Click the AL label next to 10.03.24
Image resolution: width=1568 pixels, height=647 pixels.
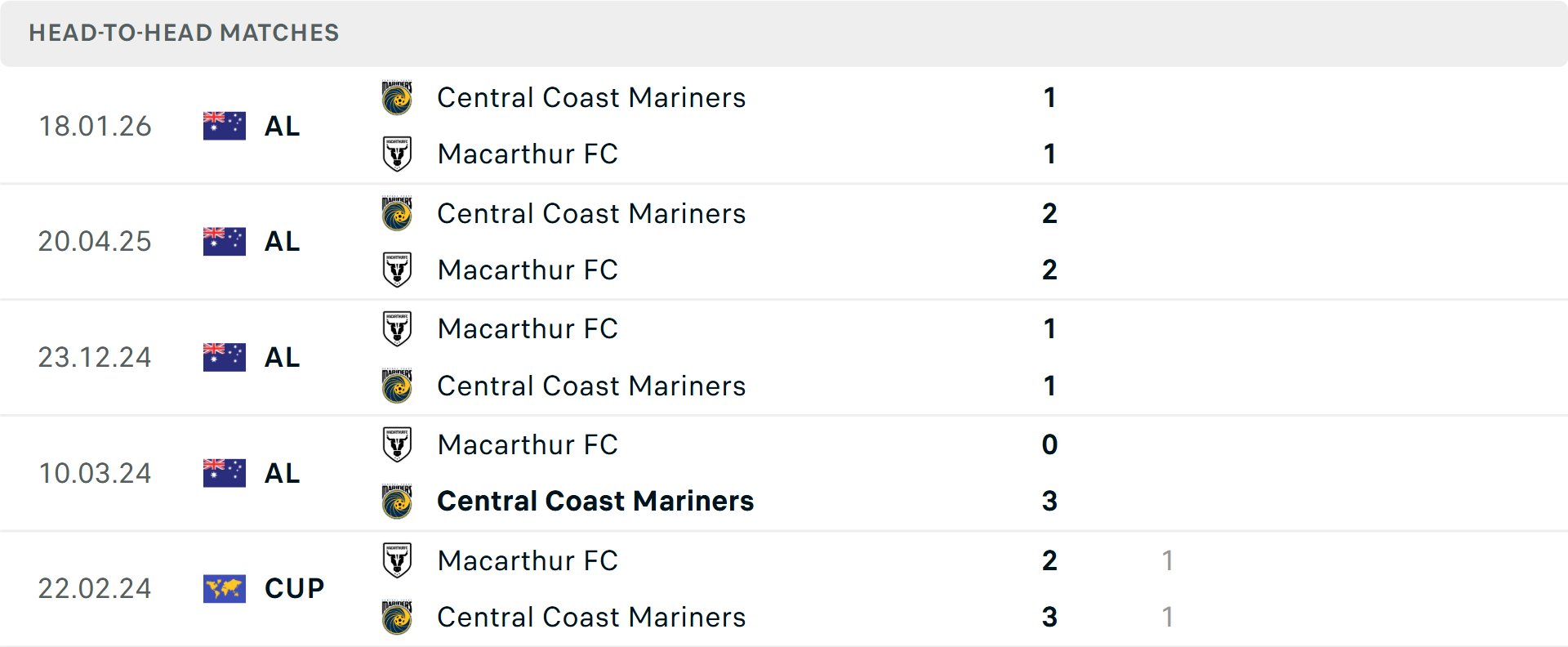click(x=282, y=473)
